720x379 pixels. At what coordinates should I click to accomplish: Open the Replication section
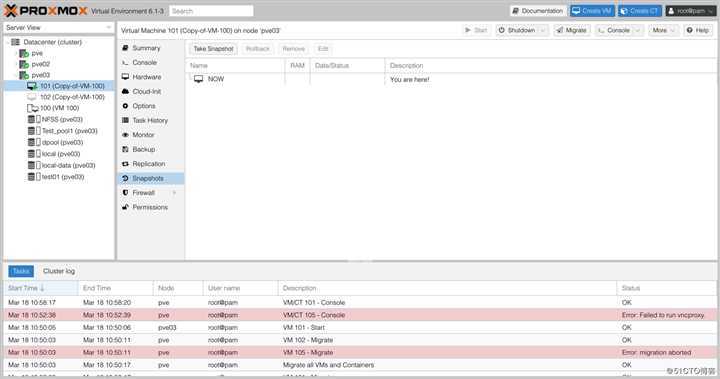click(151, 164)
